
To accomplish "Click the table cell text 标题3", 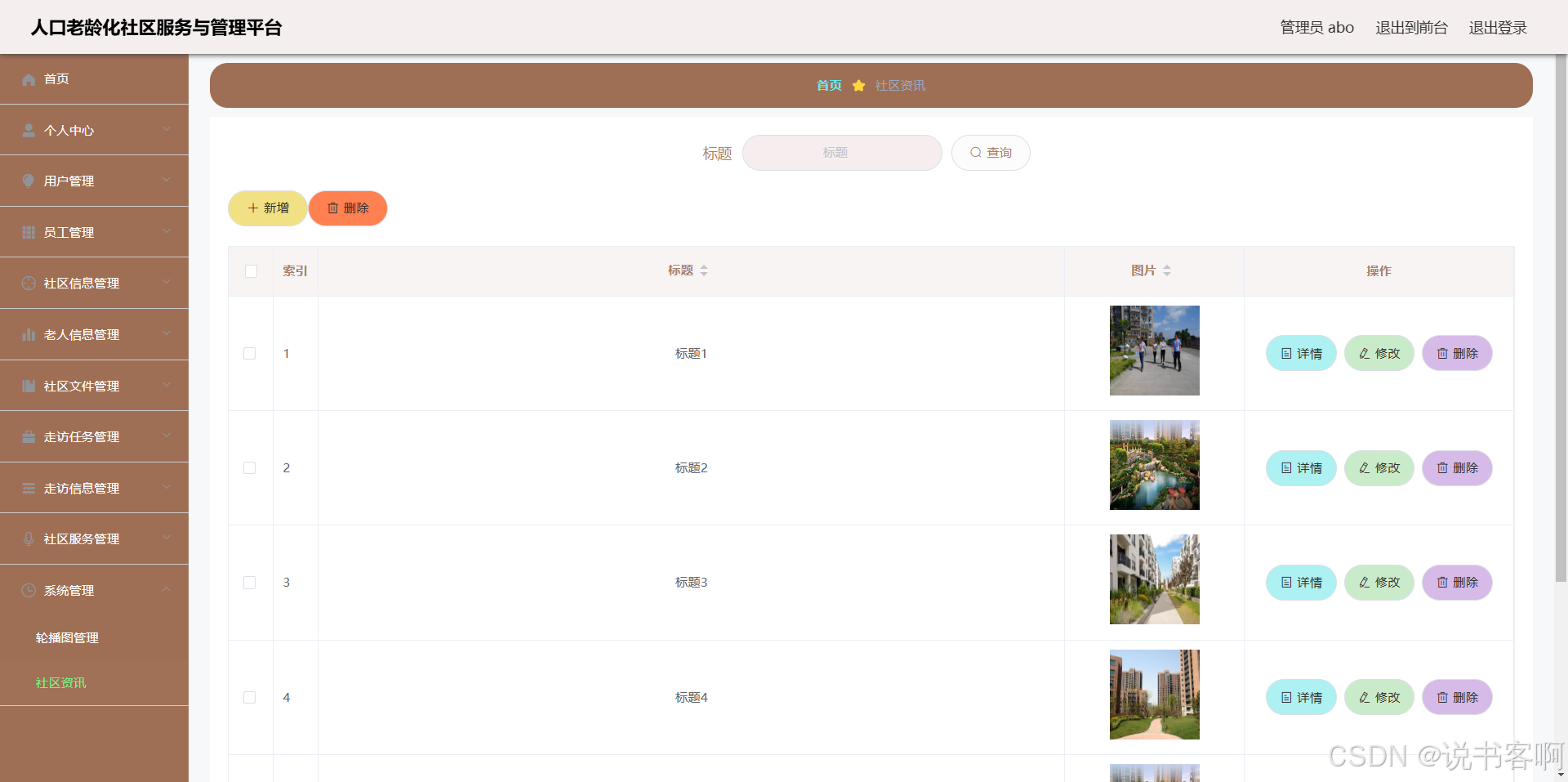I will point(691,583).
